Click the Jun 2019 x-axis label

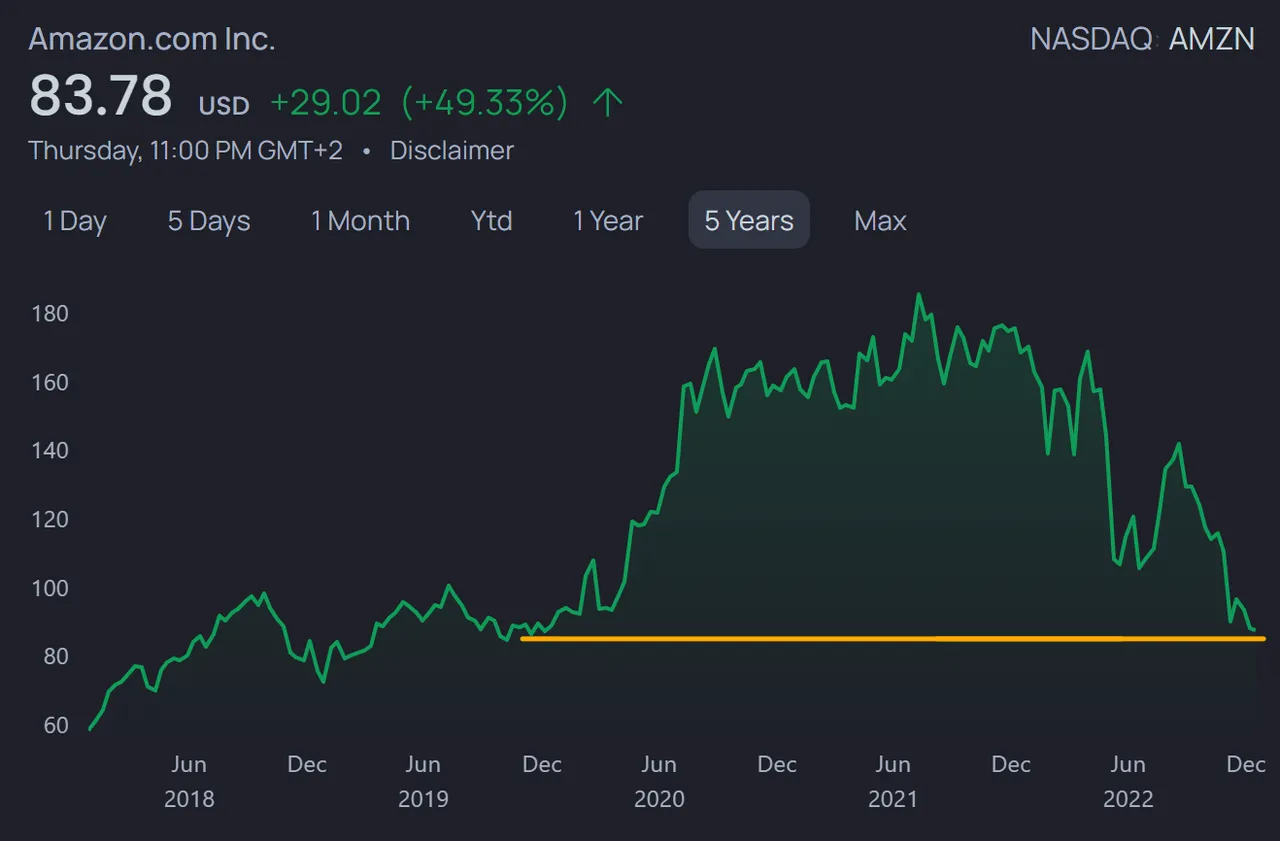point(423,781)
